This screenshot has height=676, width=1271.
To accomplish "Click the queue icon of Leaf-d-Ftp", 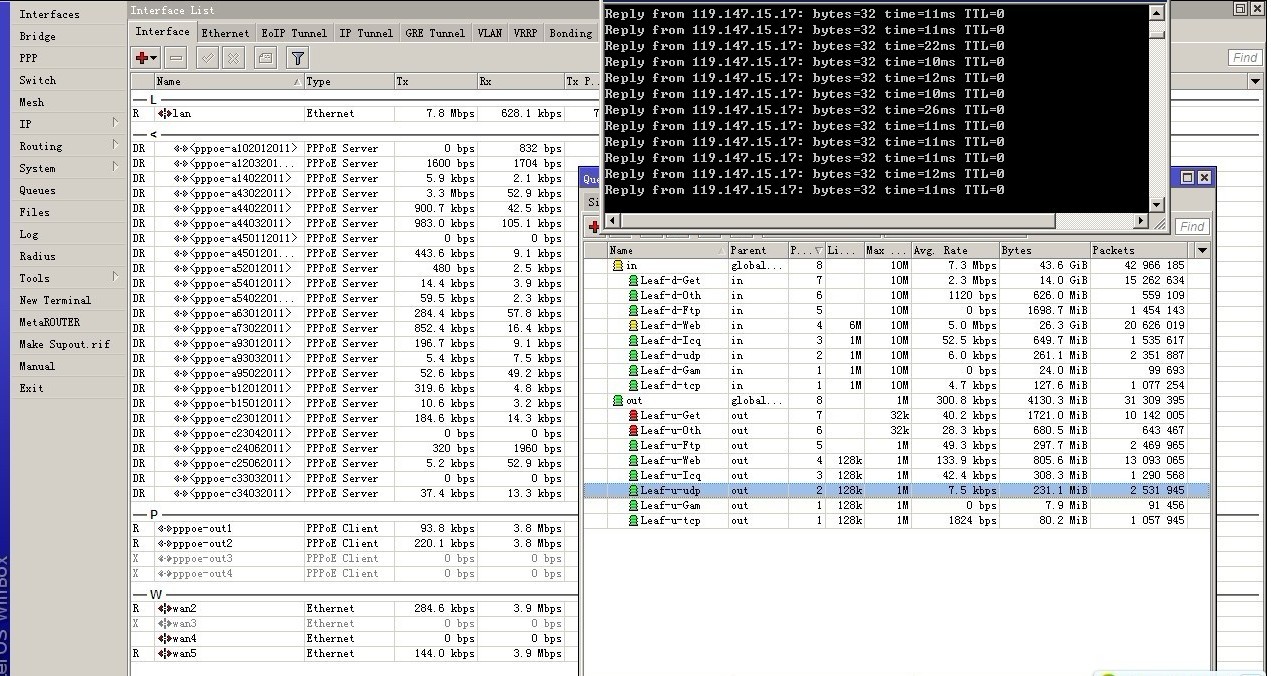I will pyautogui.click(x=633, y=311).
